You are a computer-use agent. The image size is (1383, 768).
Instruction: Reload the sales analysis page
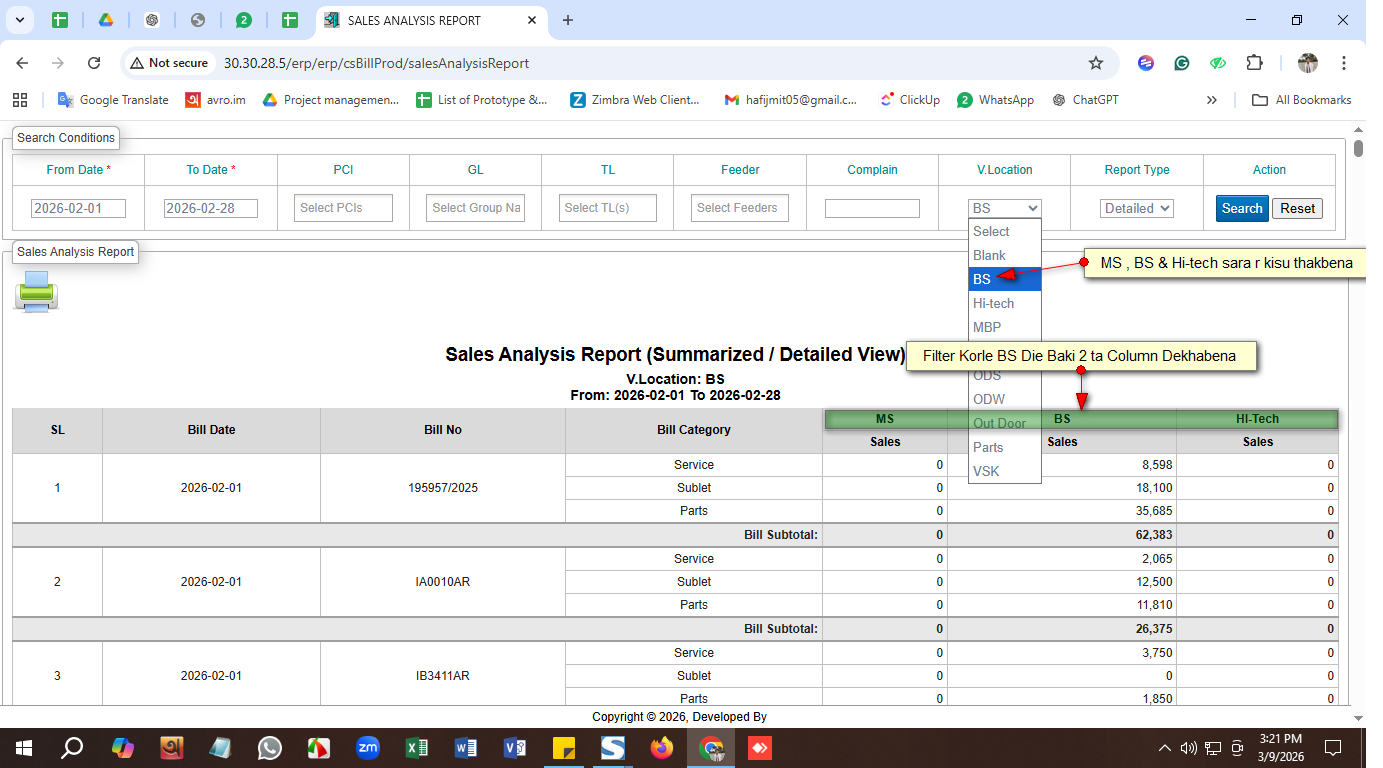click(94, 63)
